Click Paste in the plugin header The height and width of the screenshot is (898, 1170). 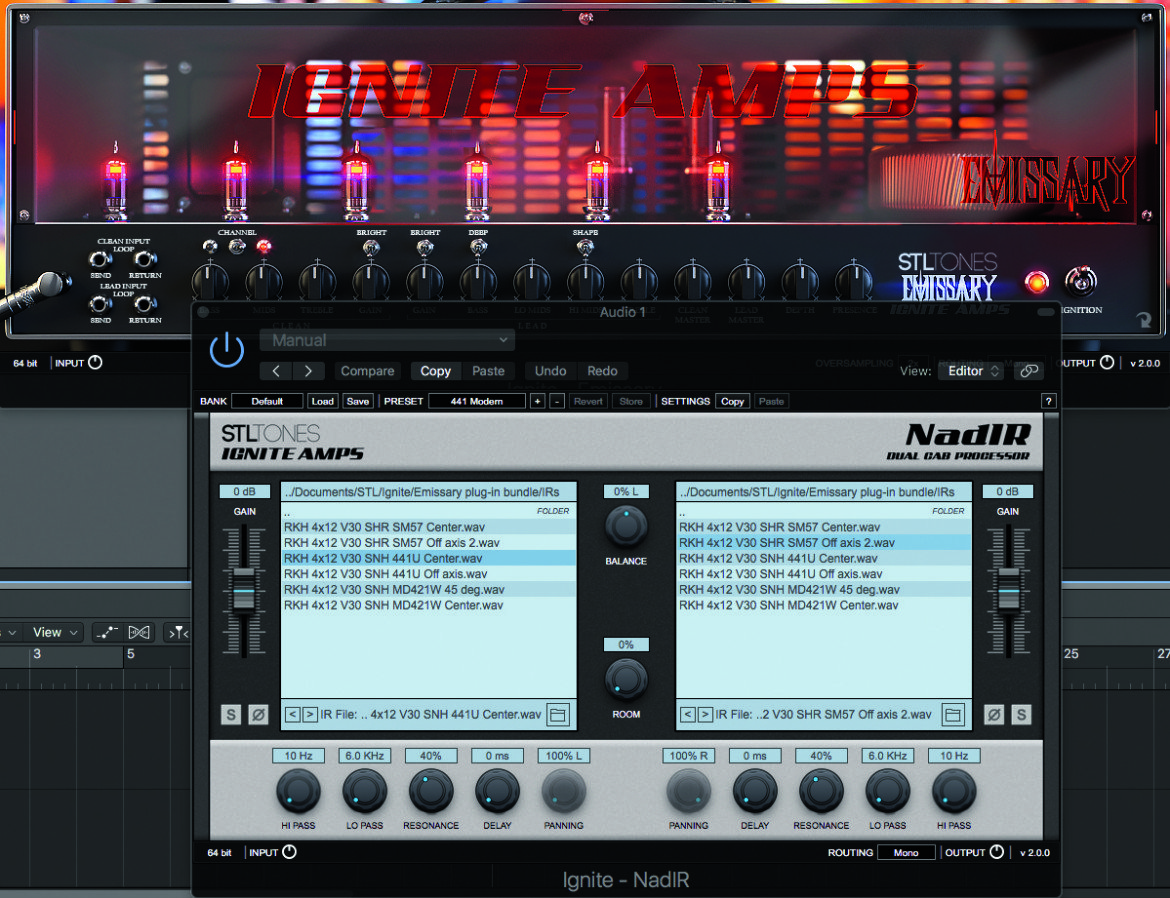click(488, 371)
